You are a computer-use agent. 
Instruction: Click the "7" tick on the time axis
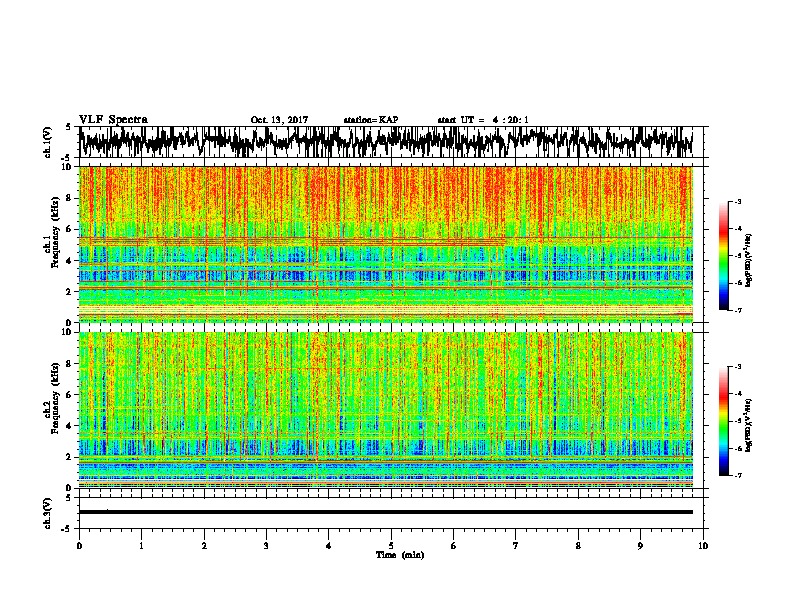point(516,546)
